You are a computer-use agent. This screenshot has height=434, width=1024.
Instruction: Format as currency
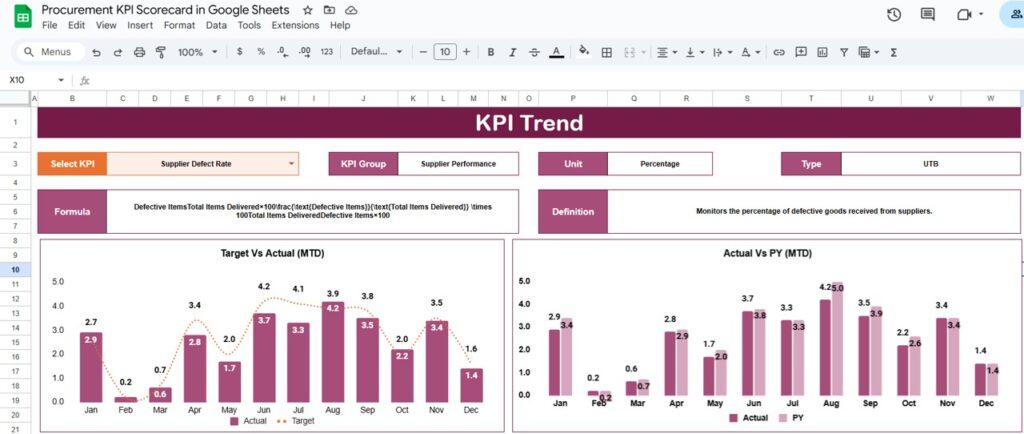pyautogui.click(x=240, y=52)
